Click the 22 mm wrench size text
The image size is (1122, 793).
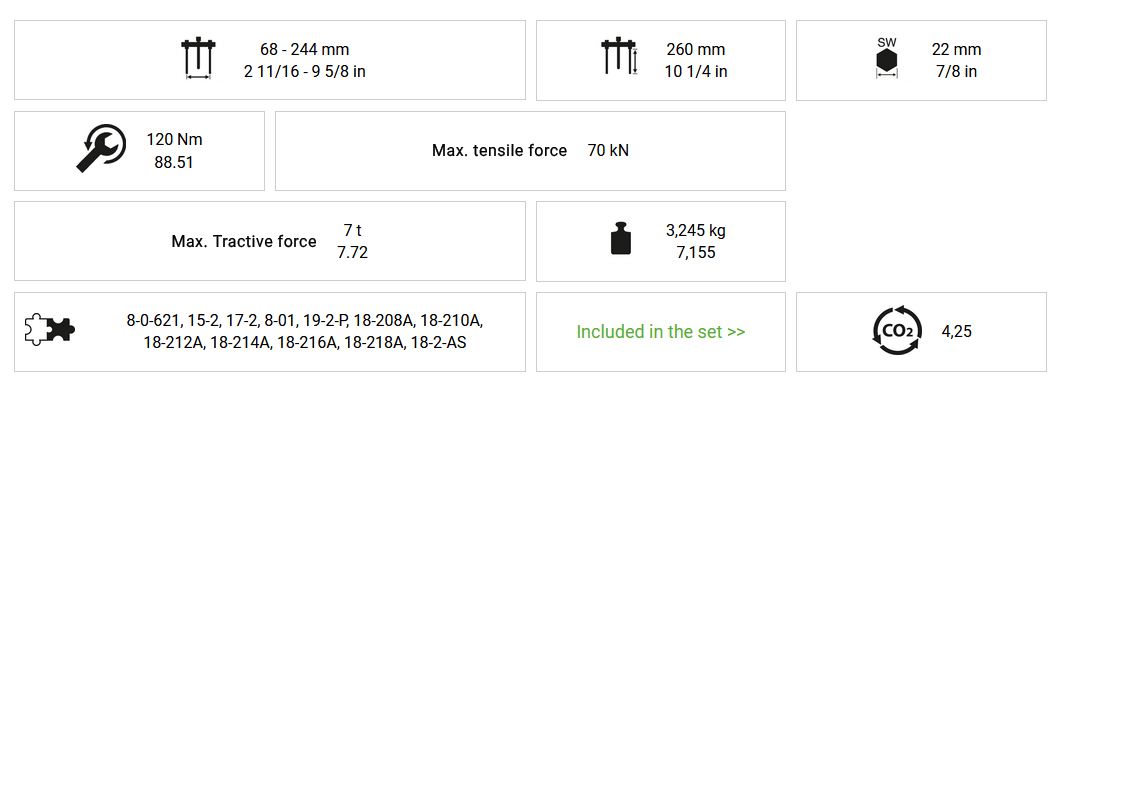[956, 49]
